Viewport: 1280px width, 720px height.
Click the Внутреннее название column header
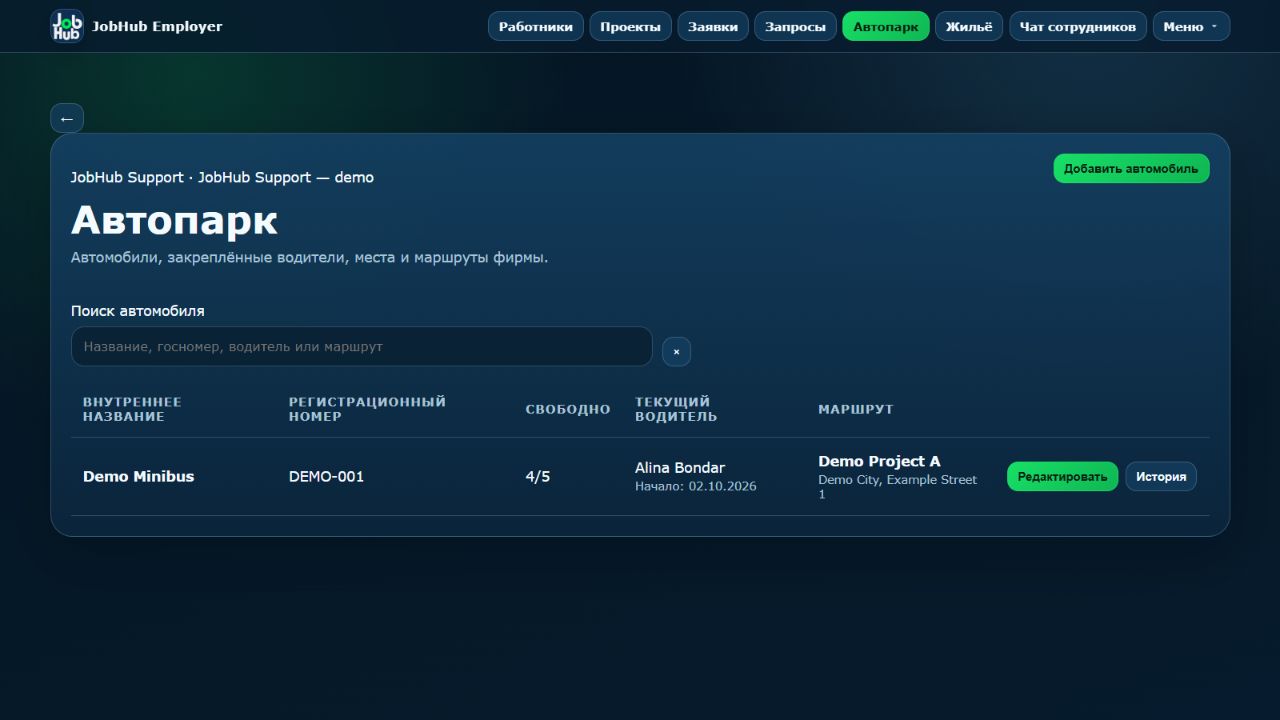pyautogui.click(x=132, y=409)
